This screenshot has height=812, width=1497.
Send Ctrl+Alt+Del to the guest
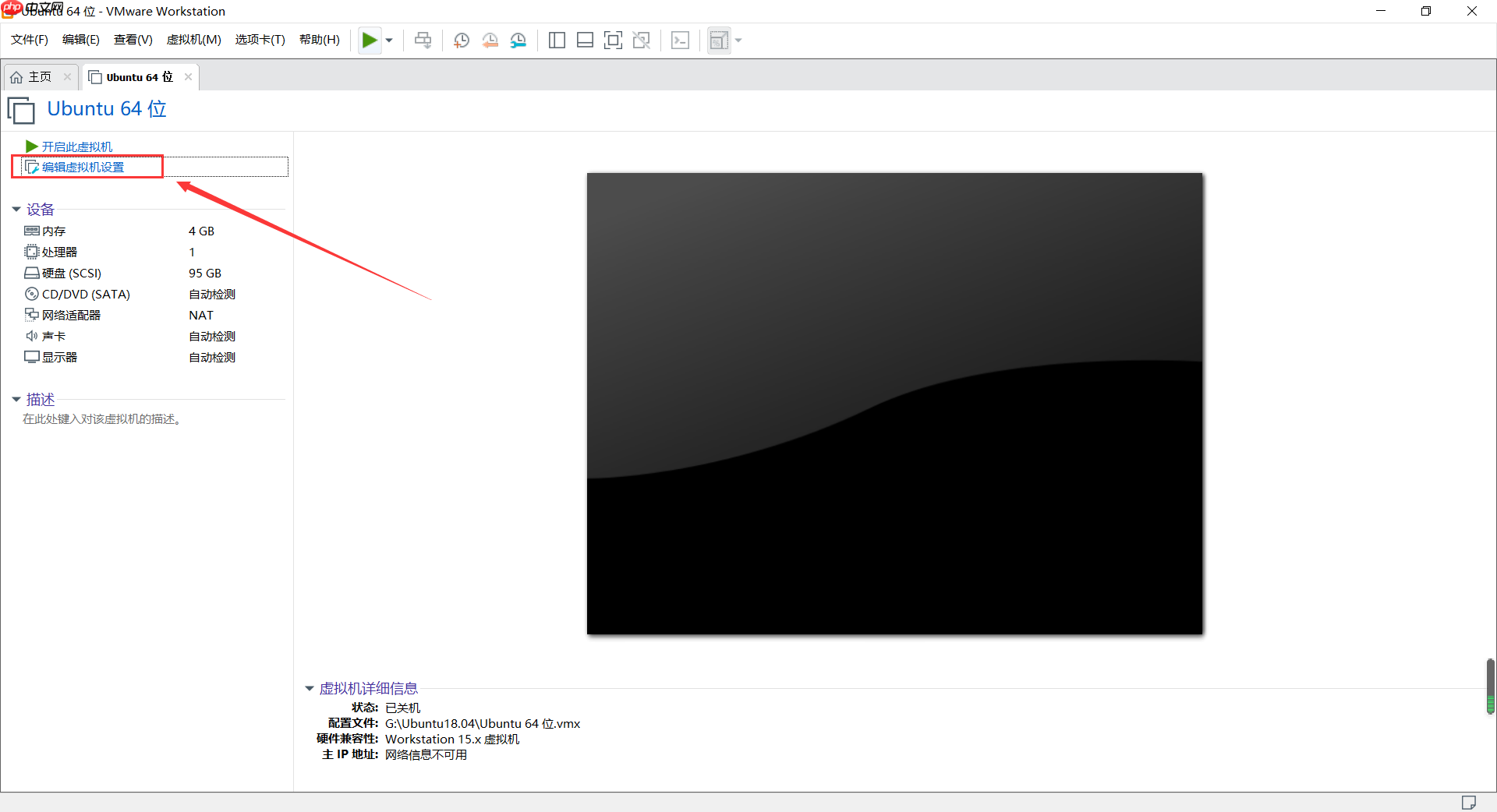coord(423,40)
